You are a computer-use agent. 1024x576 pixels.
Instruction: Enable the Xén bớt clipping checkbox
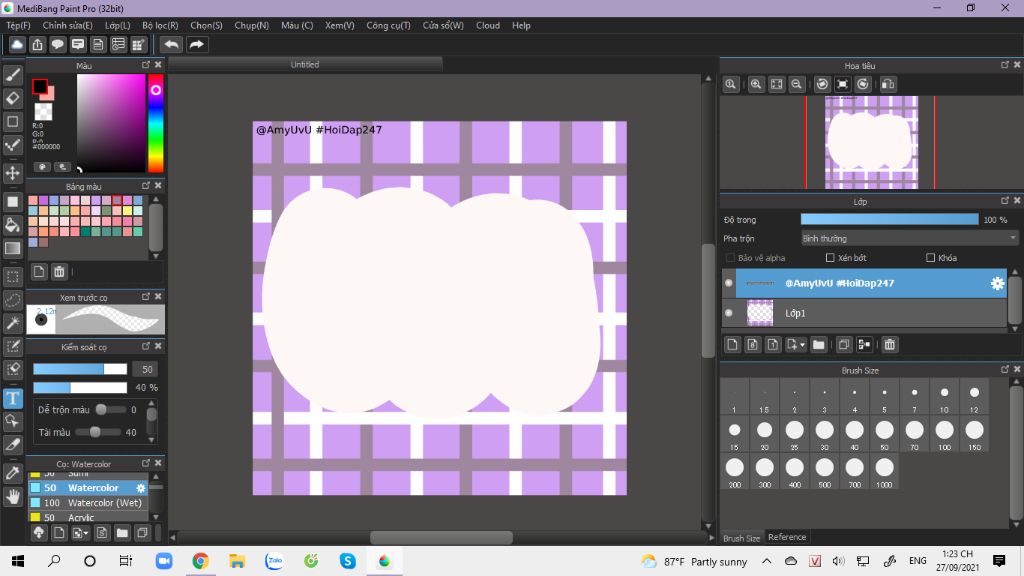click(830, 258)
